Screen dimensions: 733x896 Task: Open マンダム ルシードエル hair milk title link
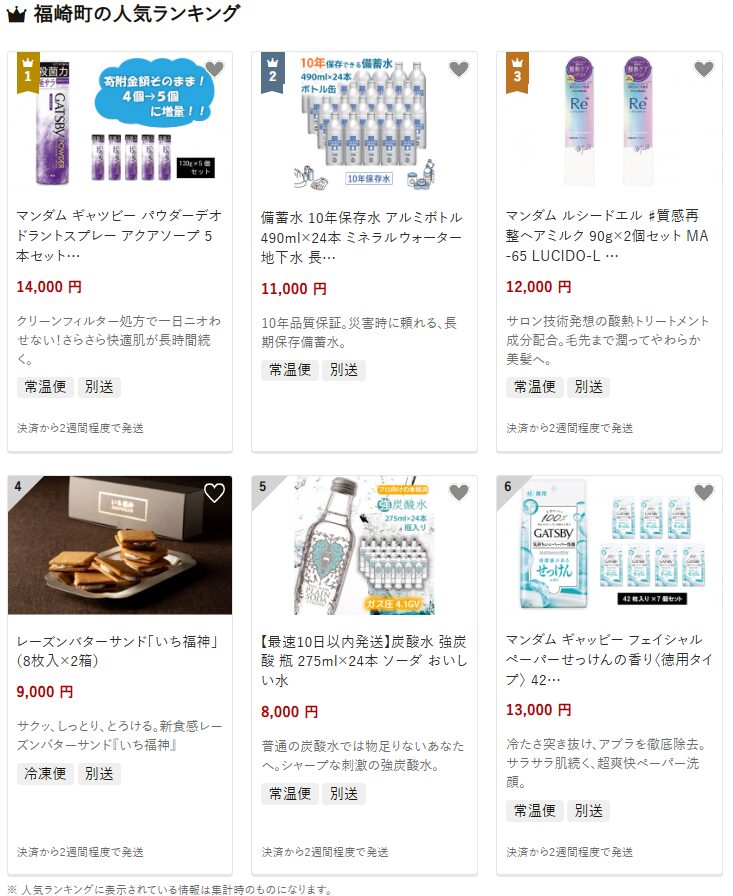(x=607, y=236)
